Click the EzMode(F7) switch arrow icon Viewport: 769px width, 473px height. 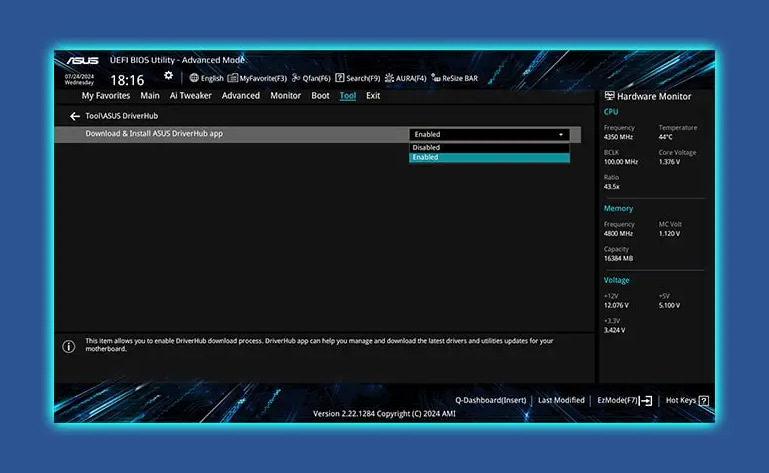click(645, 401)
